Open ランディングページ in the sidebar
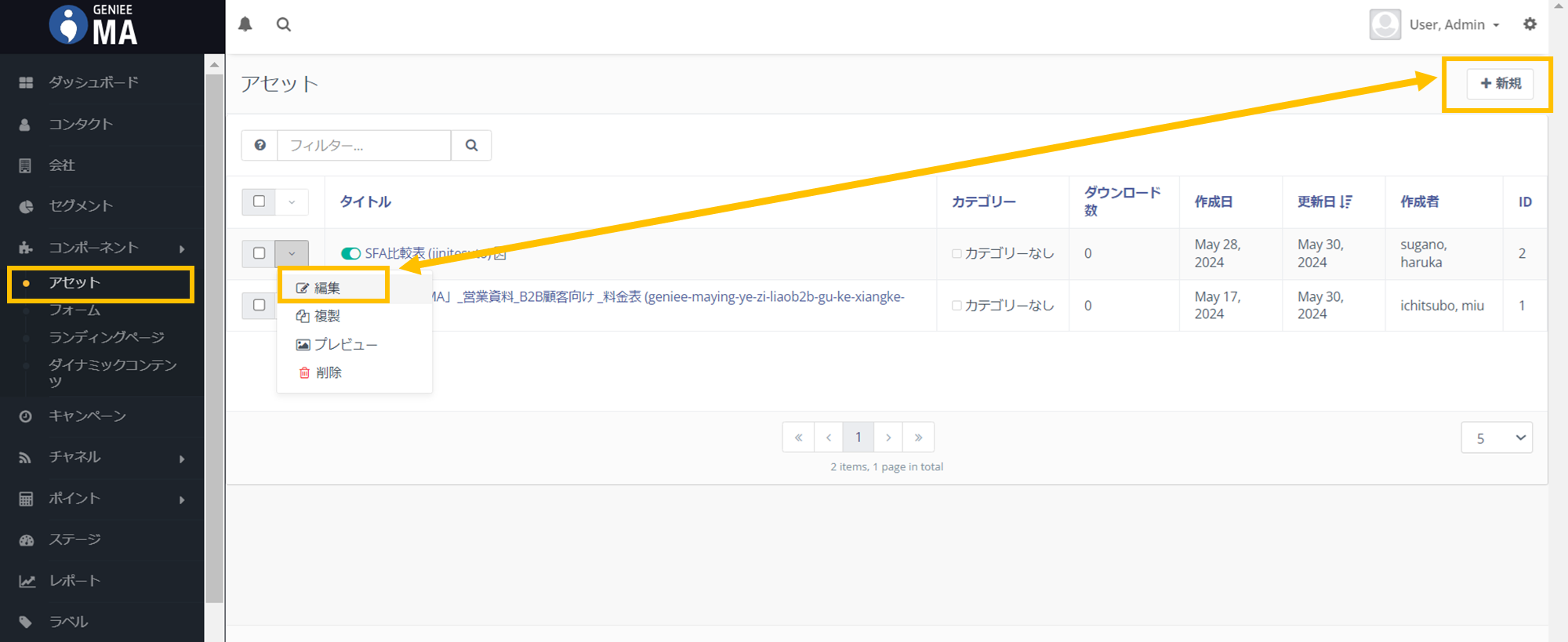 click(x=107, y=337)
